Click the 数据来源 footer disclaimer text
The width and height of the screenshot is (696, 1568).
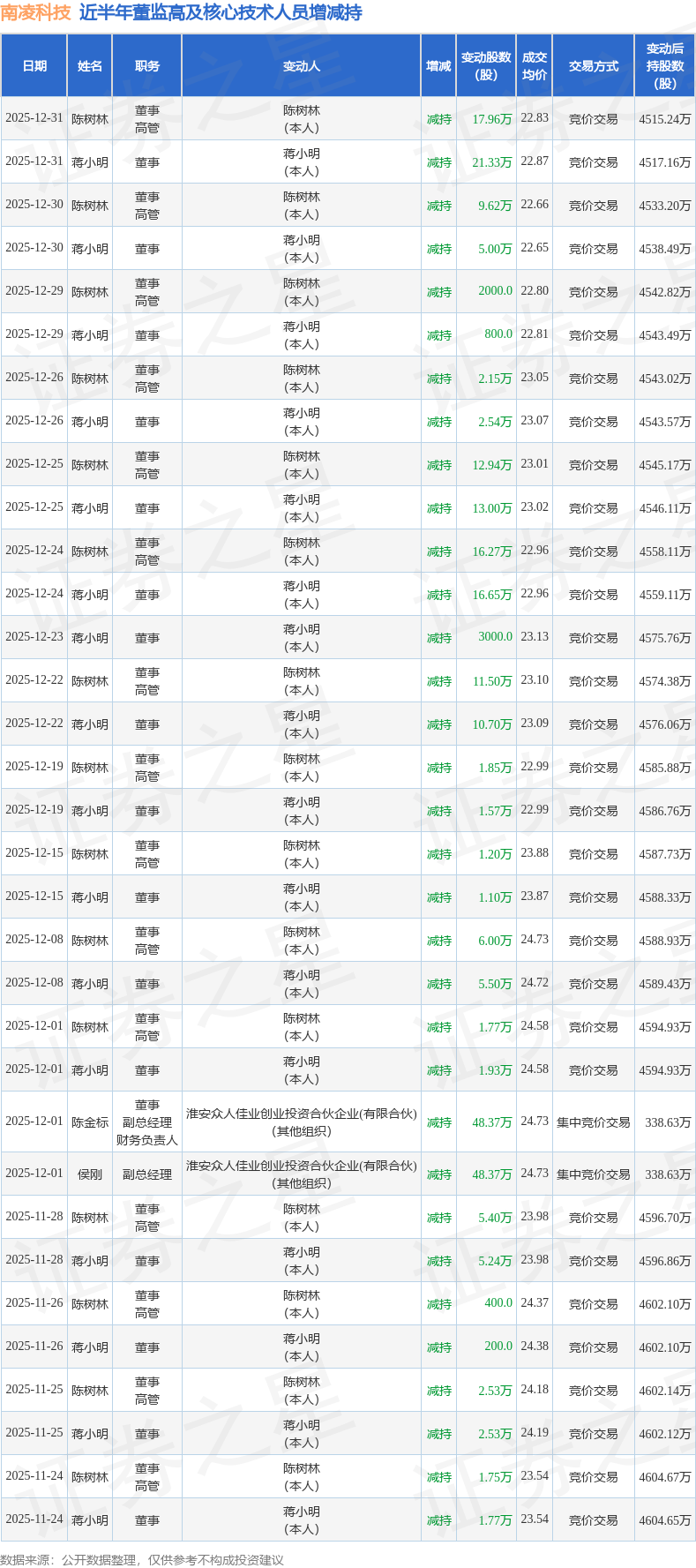coord(142,1559)
